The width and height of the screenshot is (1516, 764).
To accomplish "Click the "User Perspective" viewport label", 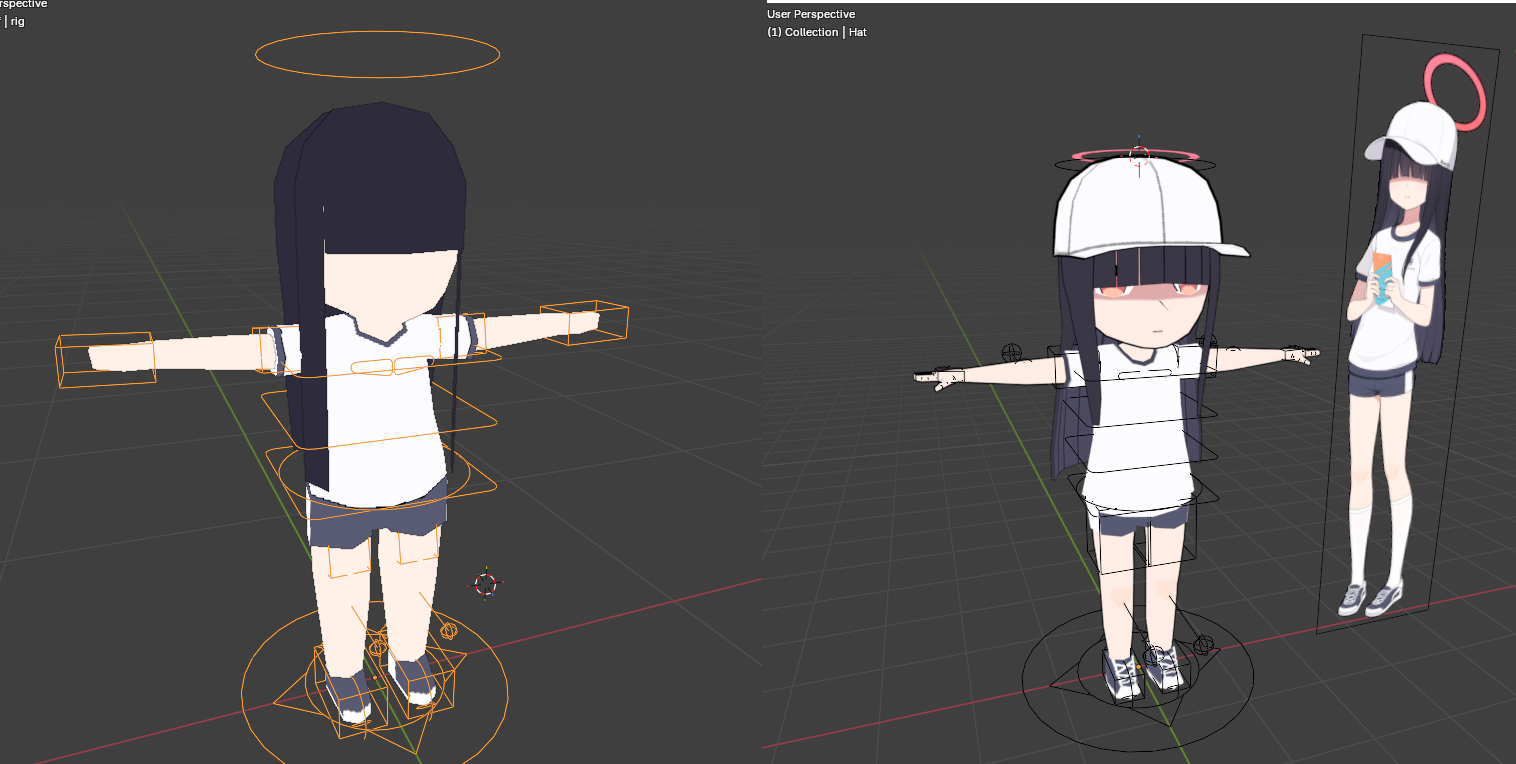I will tap(811, 14).
